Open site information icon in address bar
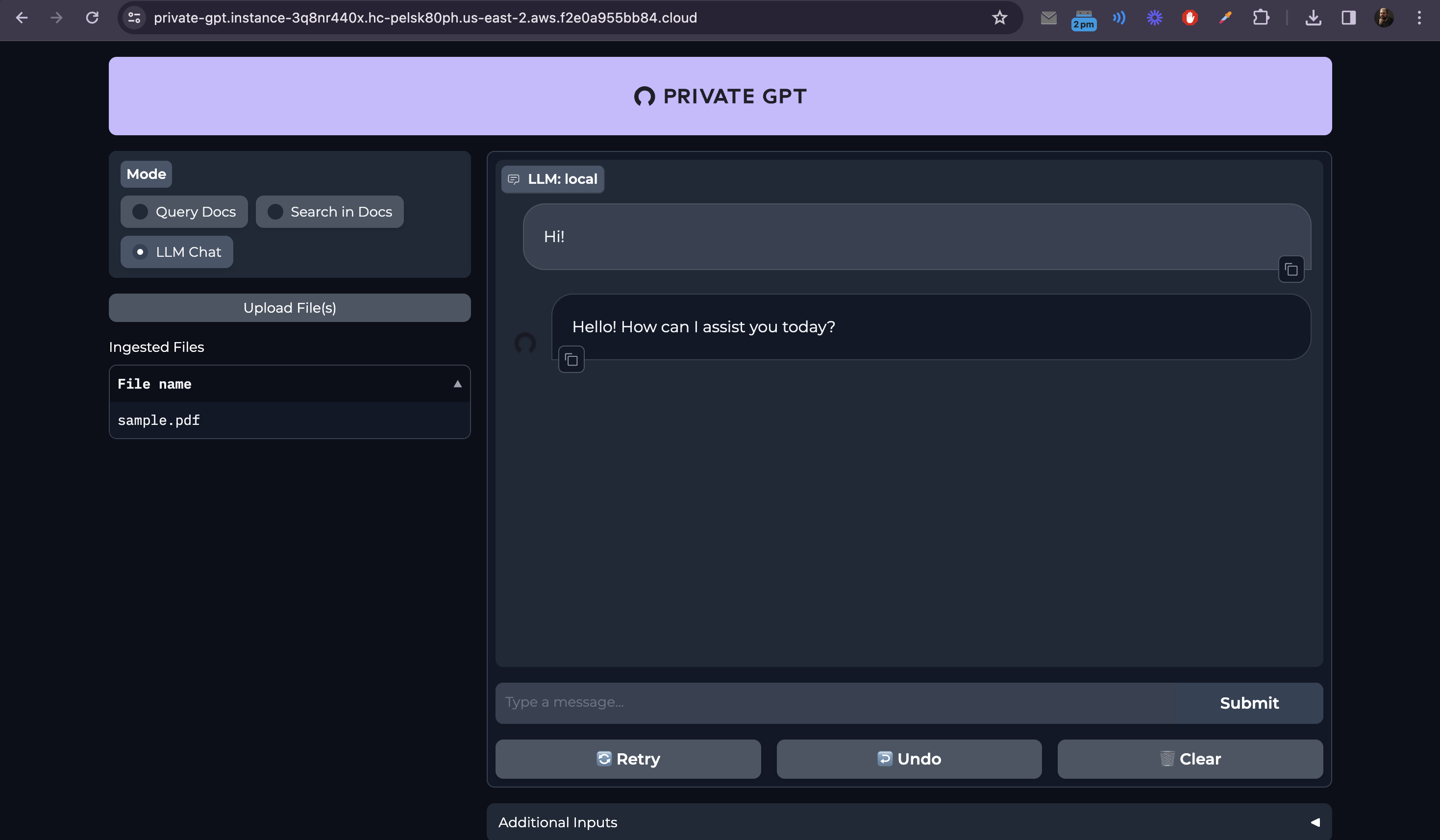Image resolution: width=1440 pixels, height=840 pixels. 134,18
